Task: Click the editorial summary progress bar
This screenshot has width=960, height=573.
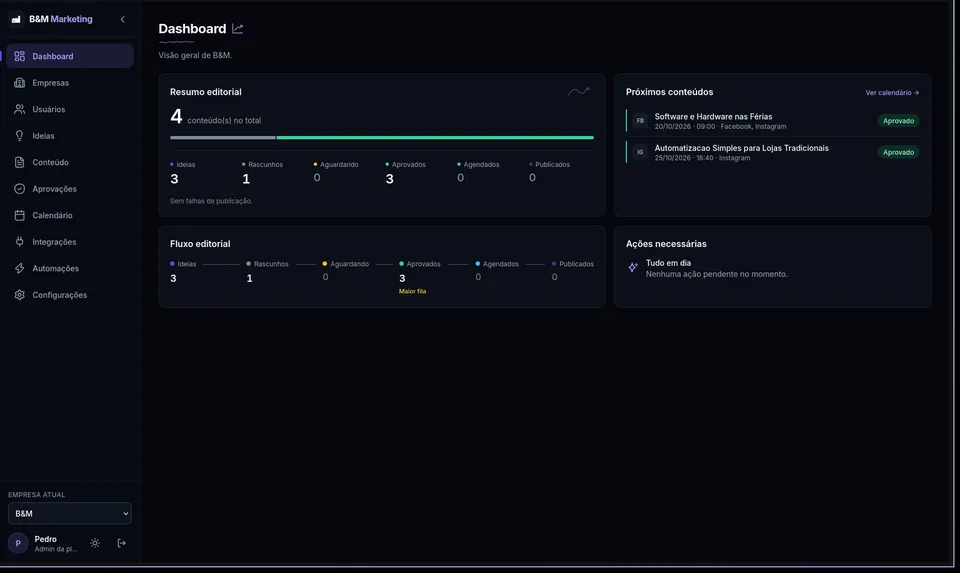Action: click(381, 138)
